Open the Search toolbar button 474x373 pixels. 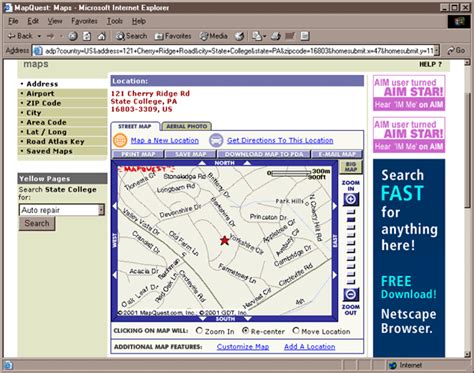(x=131, y=36)
